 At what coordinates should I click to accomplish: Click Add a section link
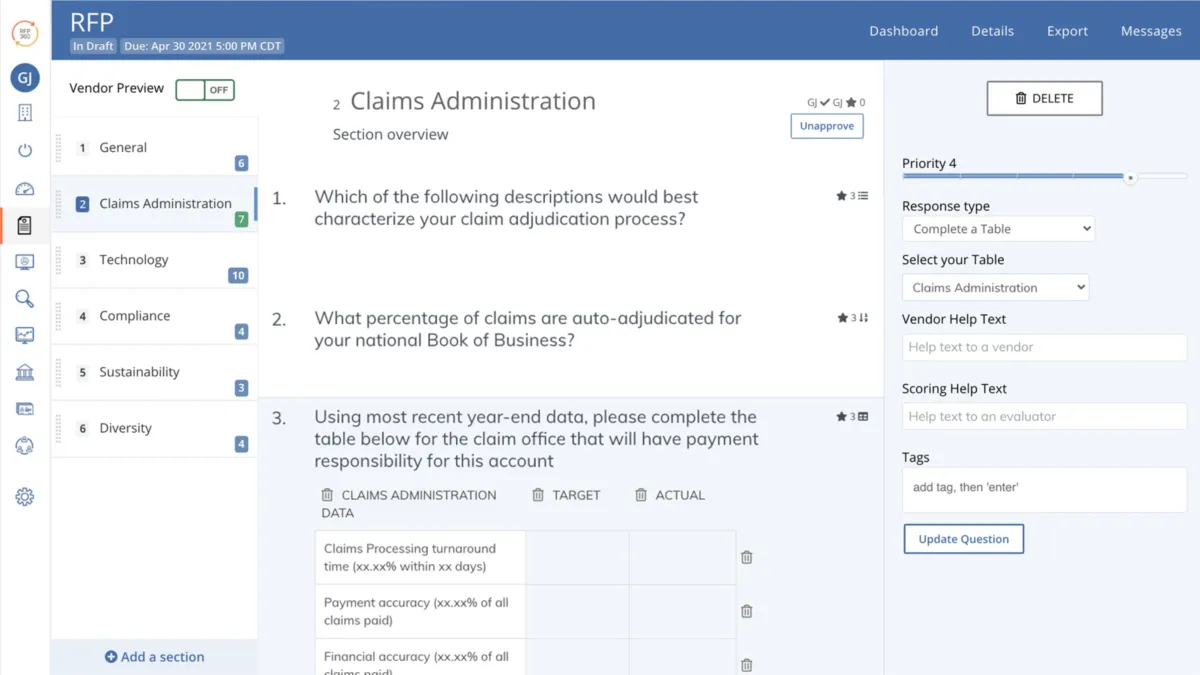155,657
